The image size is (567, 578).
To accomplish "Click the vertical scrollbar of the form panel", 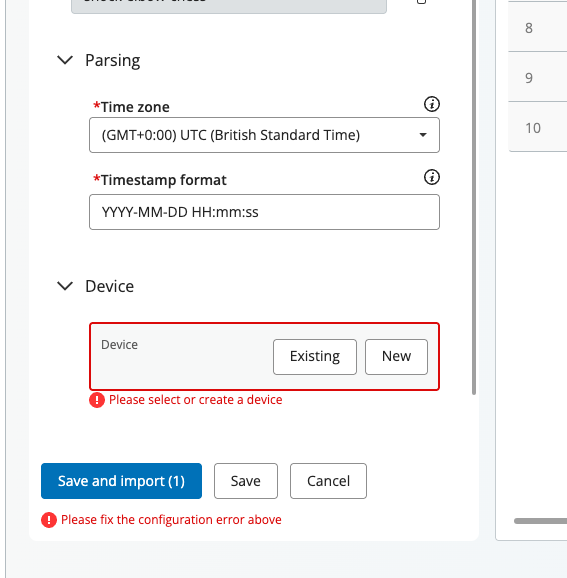I will 474,197.
